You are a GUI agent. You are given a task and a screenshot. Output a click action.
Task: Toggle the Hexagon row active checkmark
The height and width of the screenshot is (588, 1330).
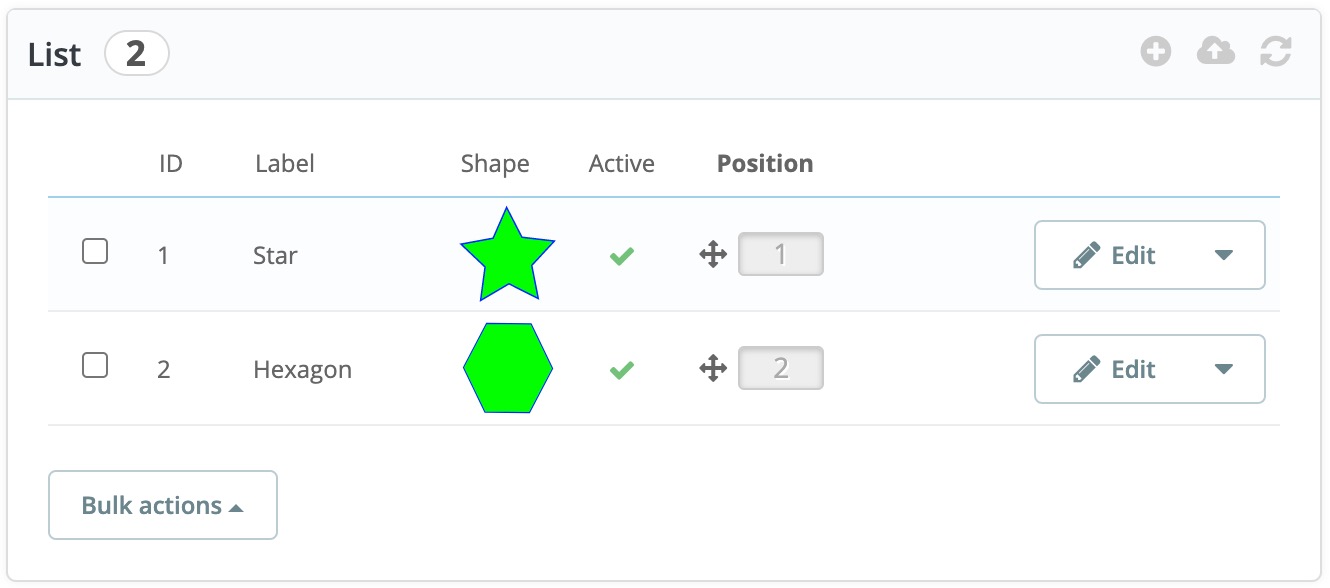click(x=622, y=370)
